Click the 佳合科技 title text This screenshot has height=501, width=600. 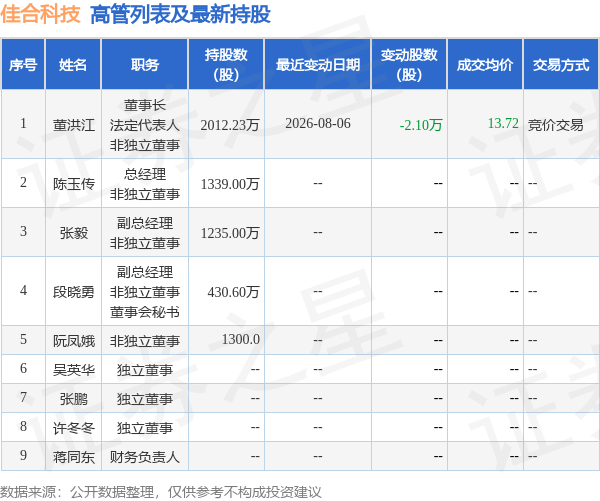[40, 14]
